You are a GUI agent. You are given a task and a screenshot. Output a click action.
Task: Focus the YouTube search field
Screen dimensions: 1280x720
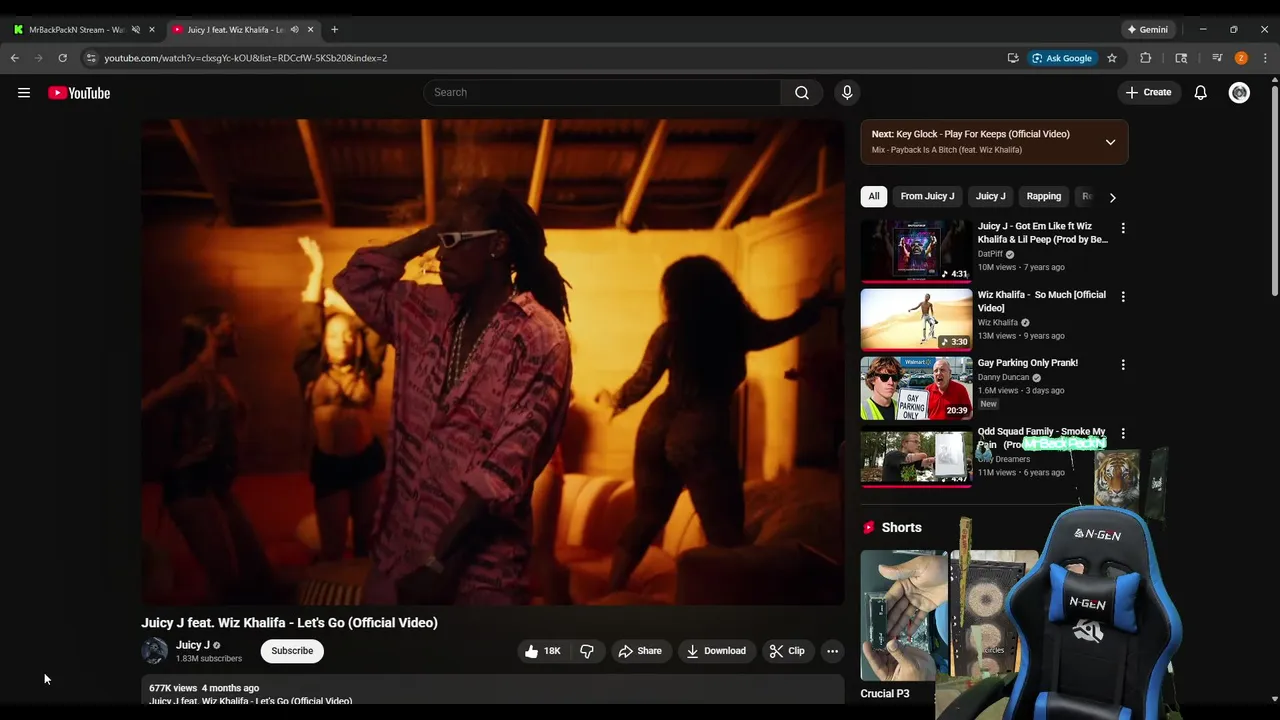pyautogui.click(x=602, y=92)
